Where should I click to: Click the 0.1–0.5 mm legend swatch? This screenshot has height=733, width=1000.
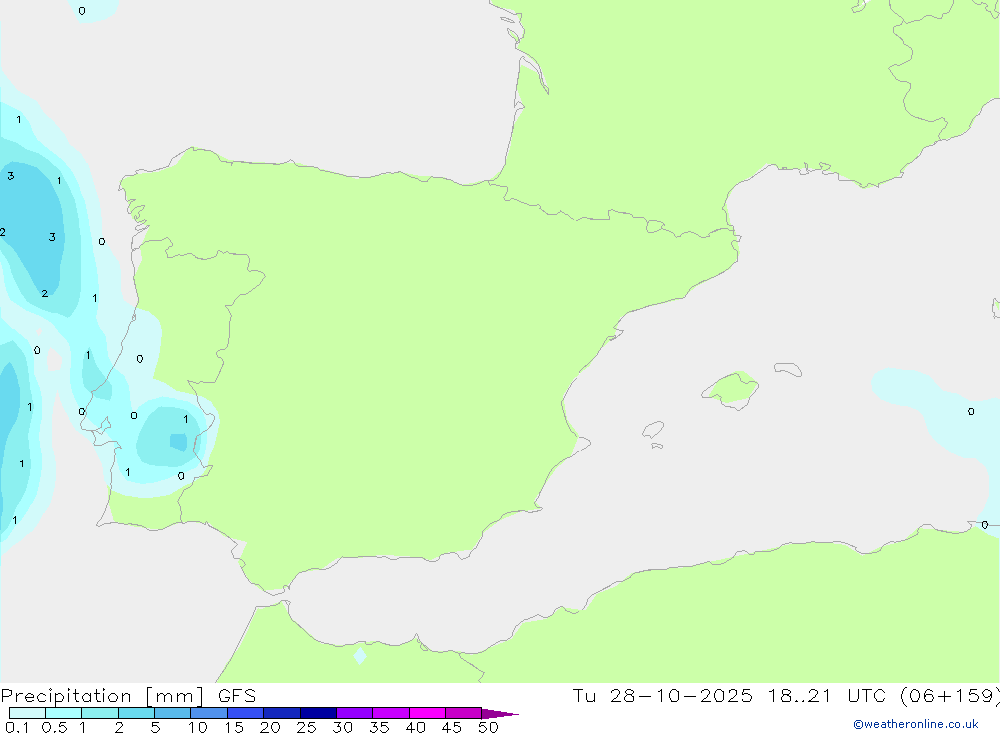(27, 713)
